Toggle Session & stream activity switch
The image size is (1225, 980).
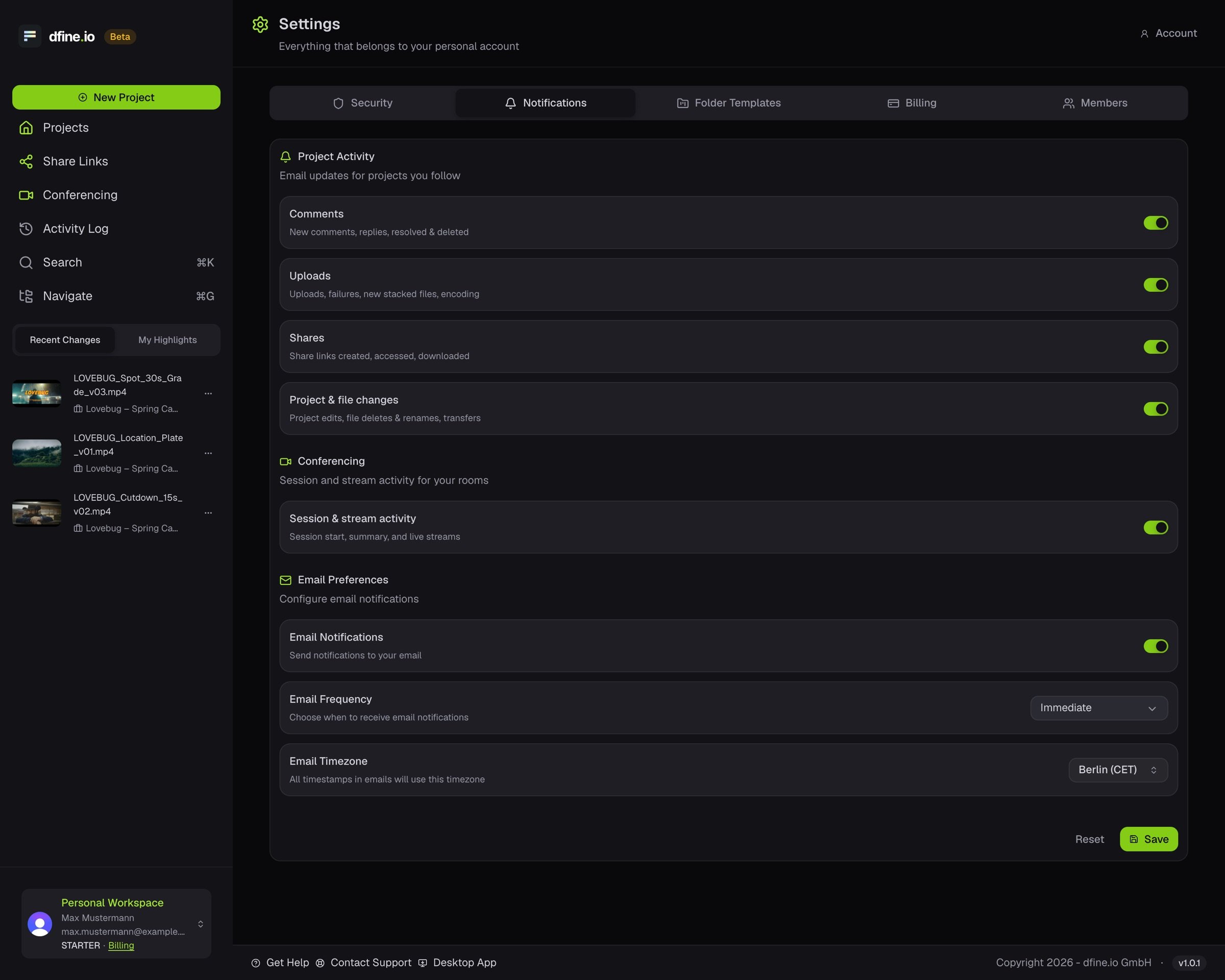(1156, 527)
